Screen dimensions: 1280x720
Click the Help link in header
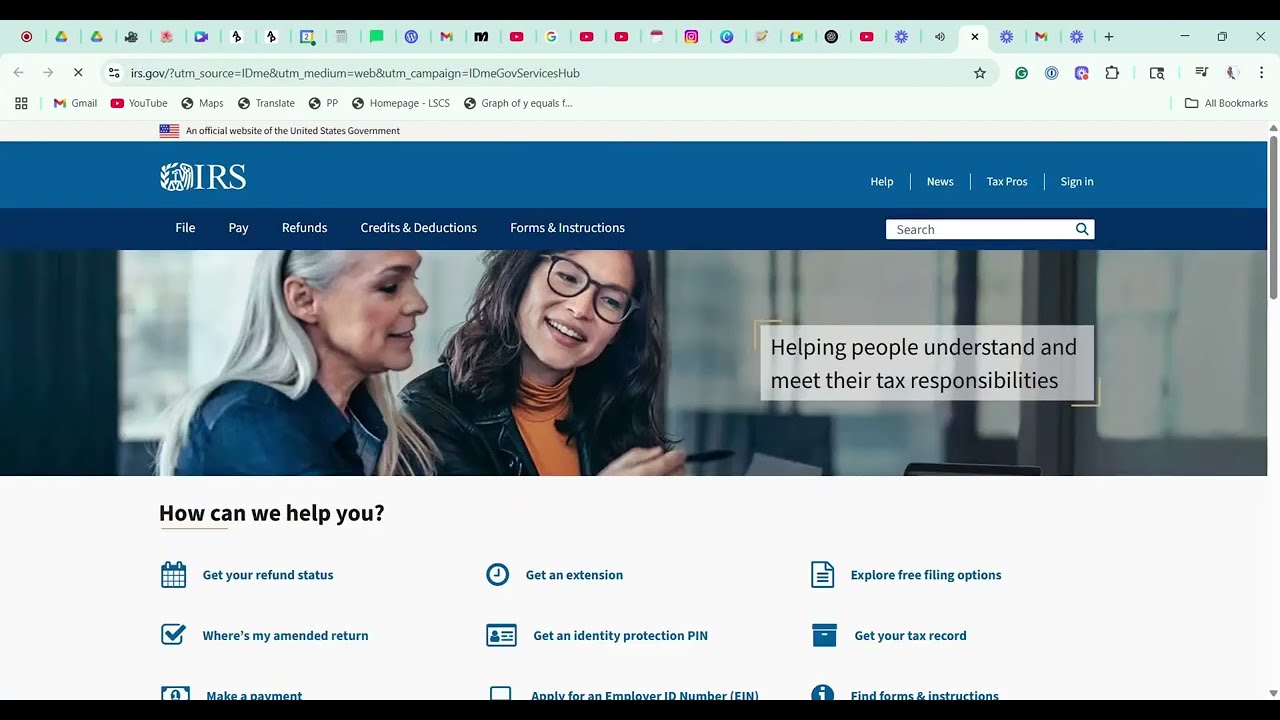pyautogui.click(x=882, y=181)
